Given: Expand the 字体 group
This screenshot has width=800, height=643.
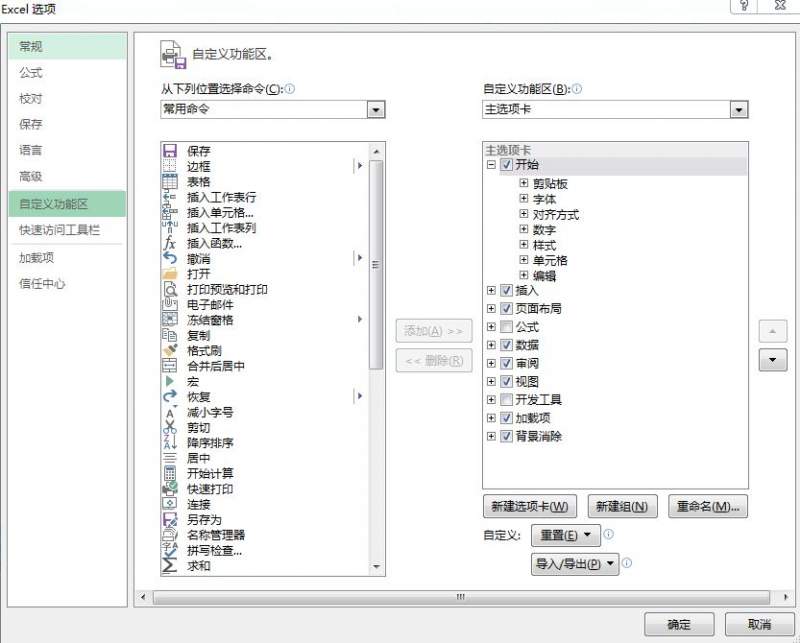Looking at the screenshot, I should click(x=523, y=198).
